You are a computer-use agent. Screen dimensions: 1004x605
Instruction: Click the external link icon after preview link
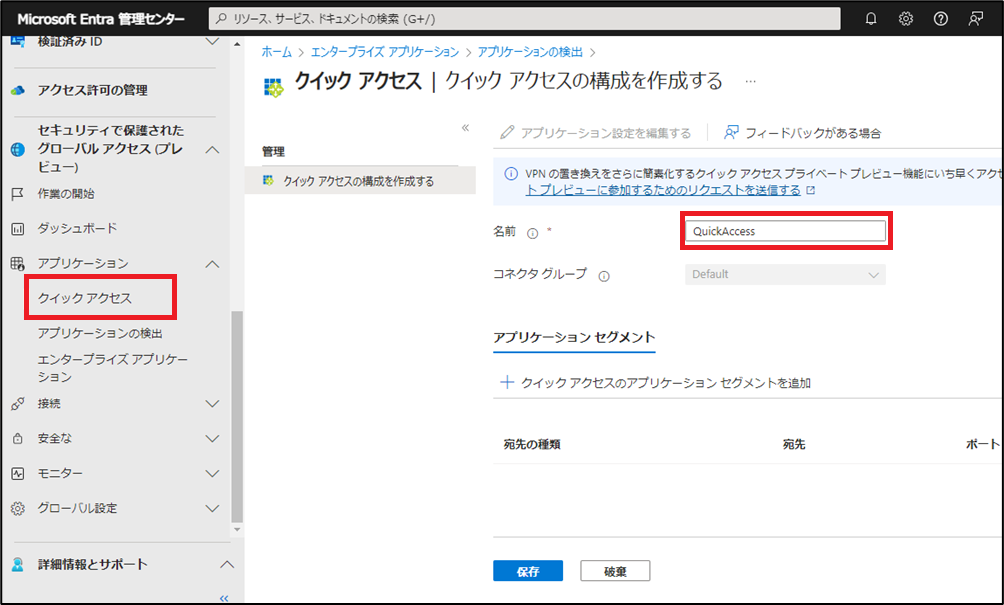coord(811,190)
